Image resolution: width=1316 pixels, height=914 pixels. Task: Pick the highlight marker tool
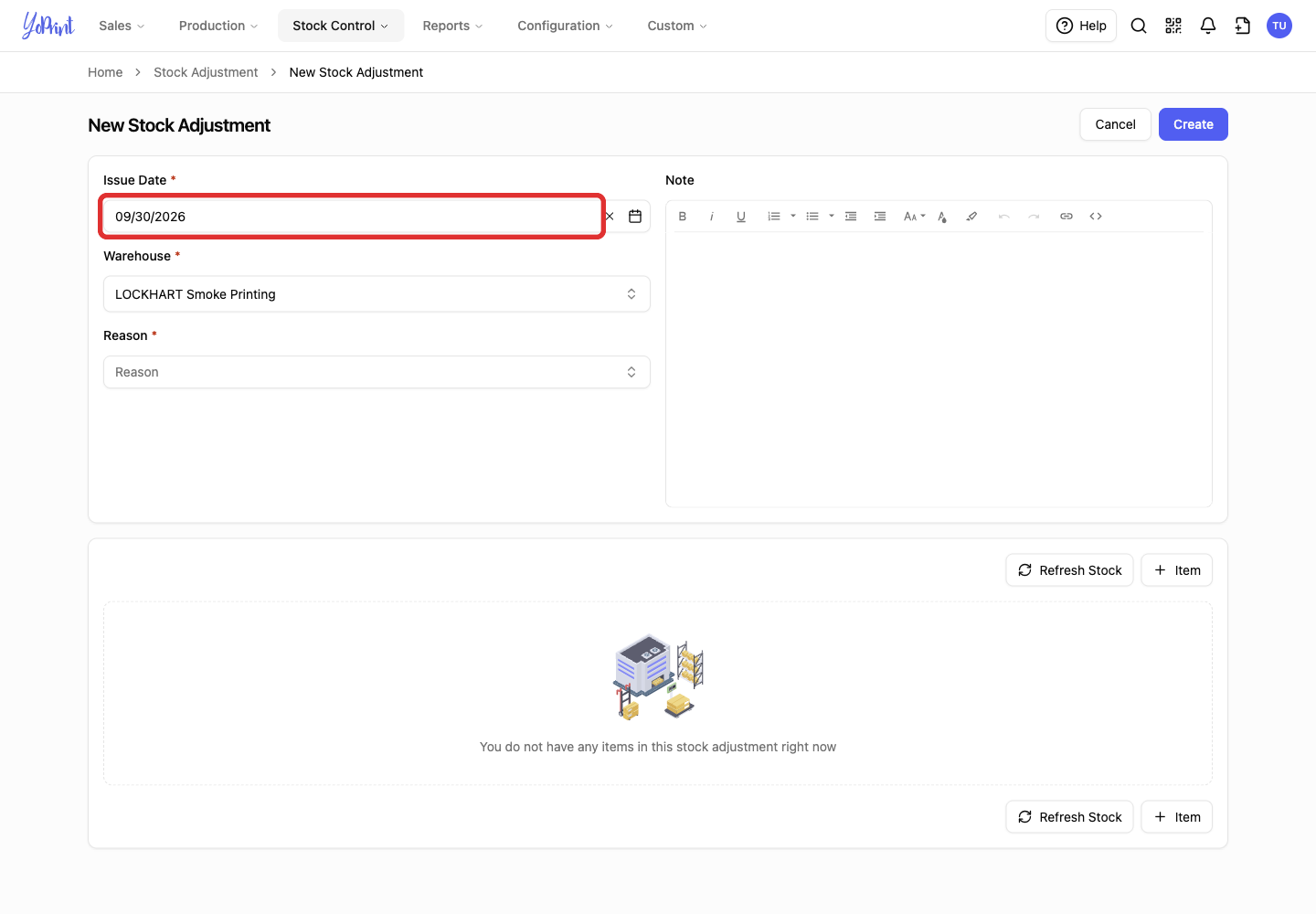[x=971, y=217]
